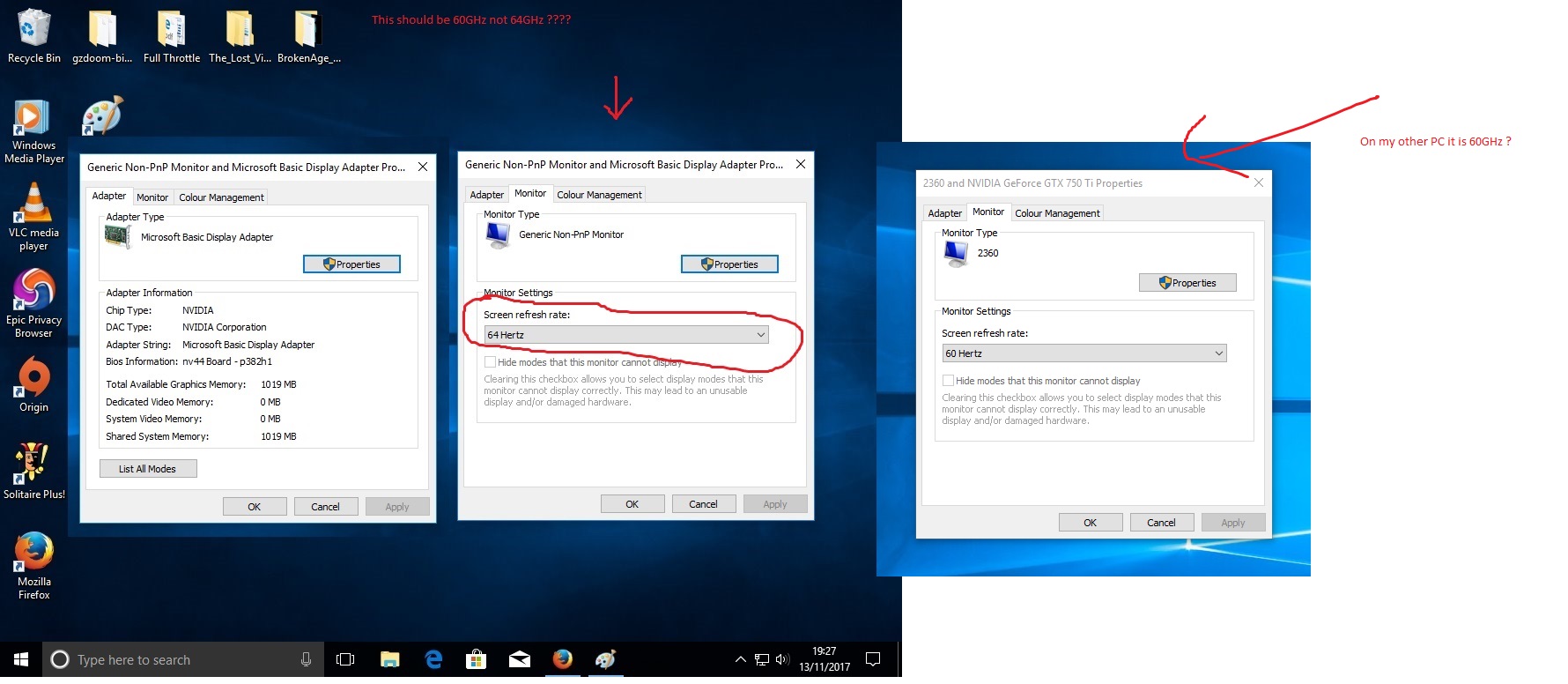This screenshot has width=1568, height=684.
Task: Switch to Firefox in the taskbar
Action: click(563, 659)
